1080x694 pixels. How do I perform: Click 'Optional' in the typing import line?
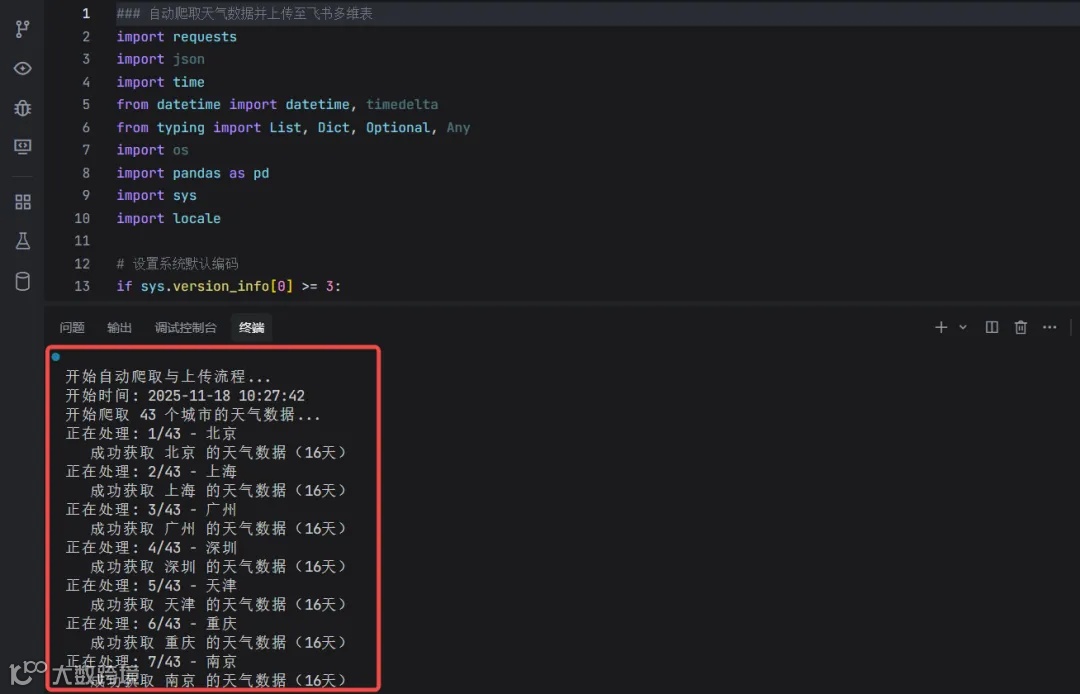tap(398, 127)
